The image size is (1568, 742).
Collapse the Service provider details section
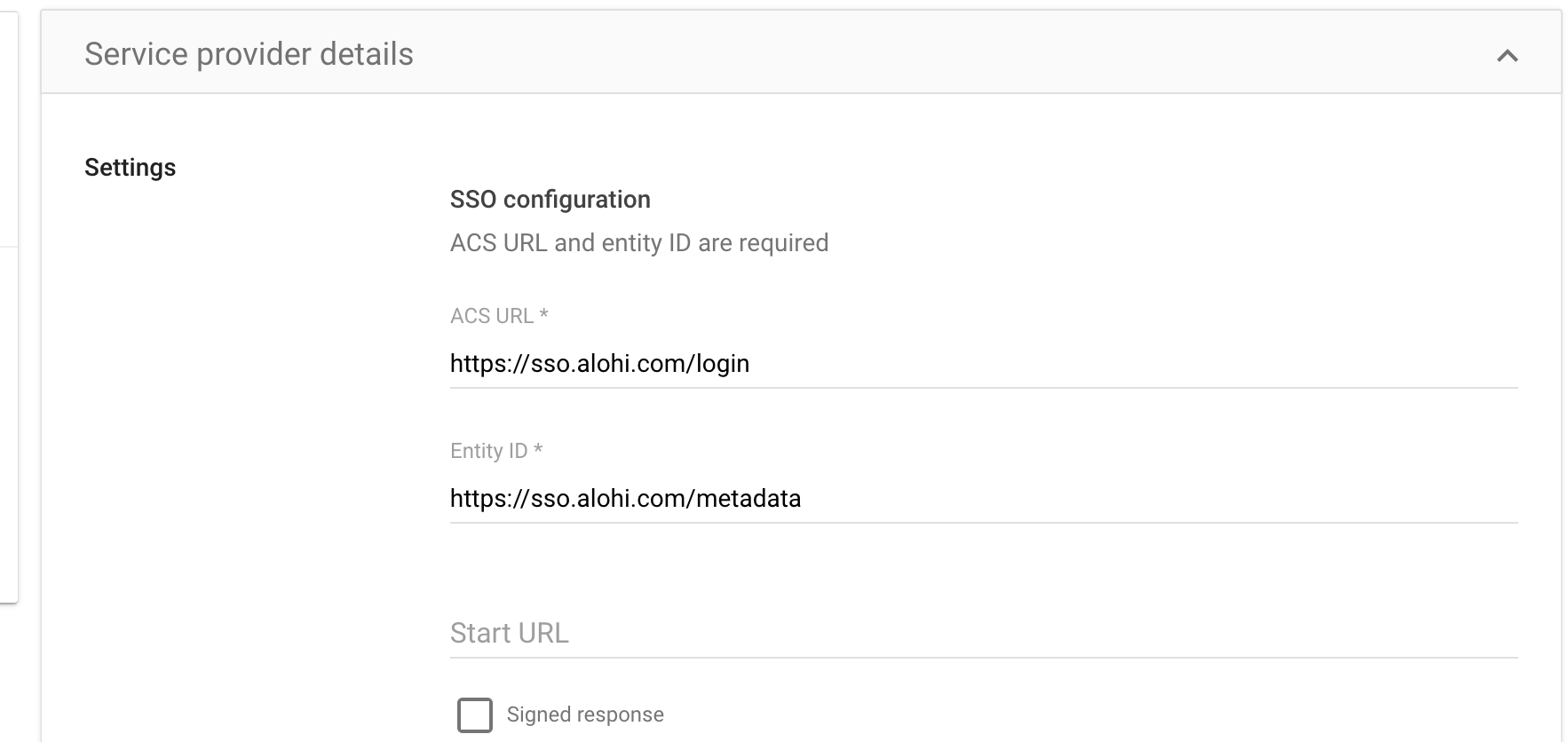pos(1507,56)
